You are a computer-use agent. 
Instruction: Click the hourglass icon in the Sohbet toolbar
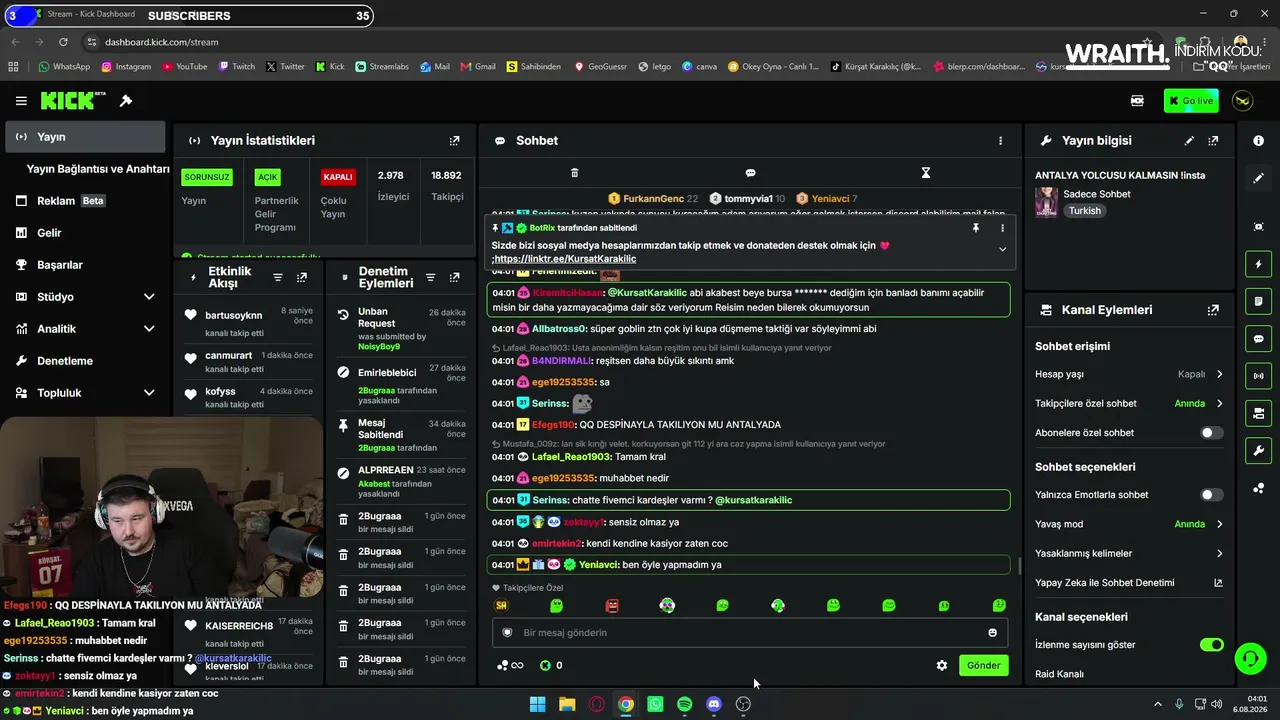click(x=926, y=173)
